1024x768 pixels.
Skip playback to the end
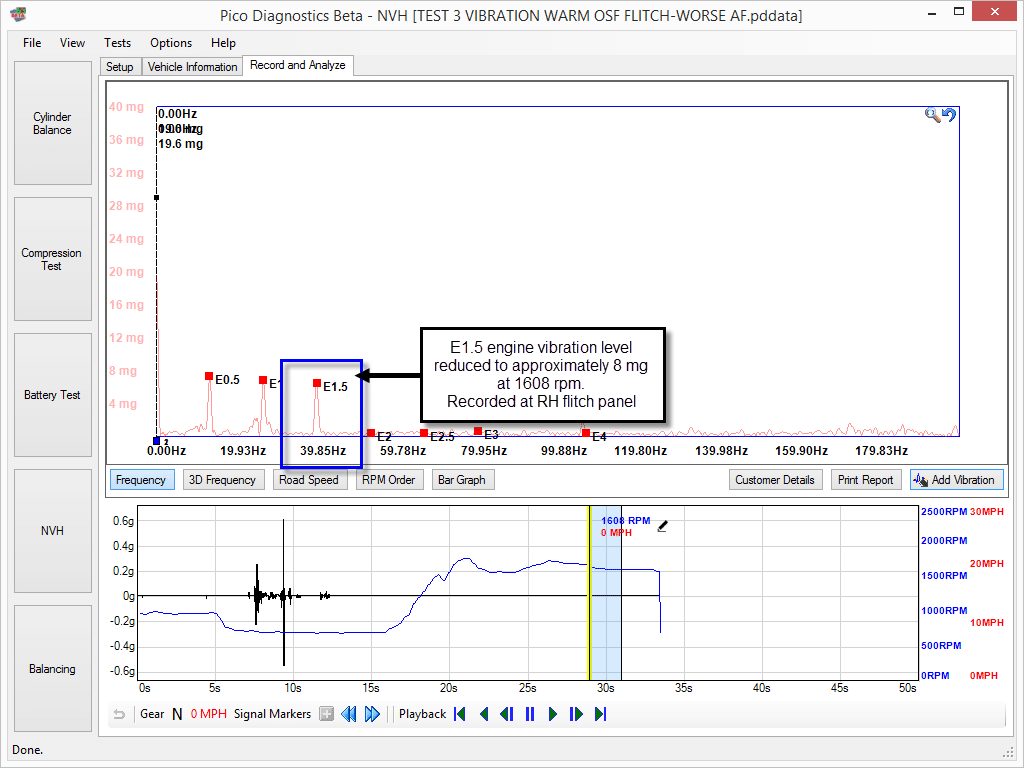click(x=600, y=714)
